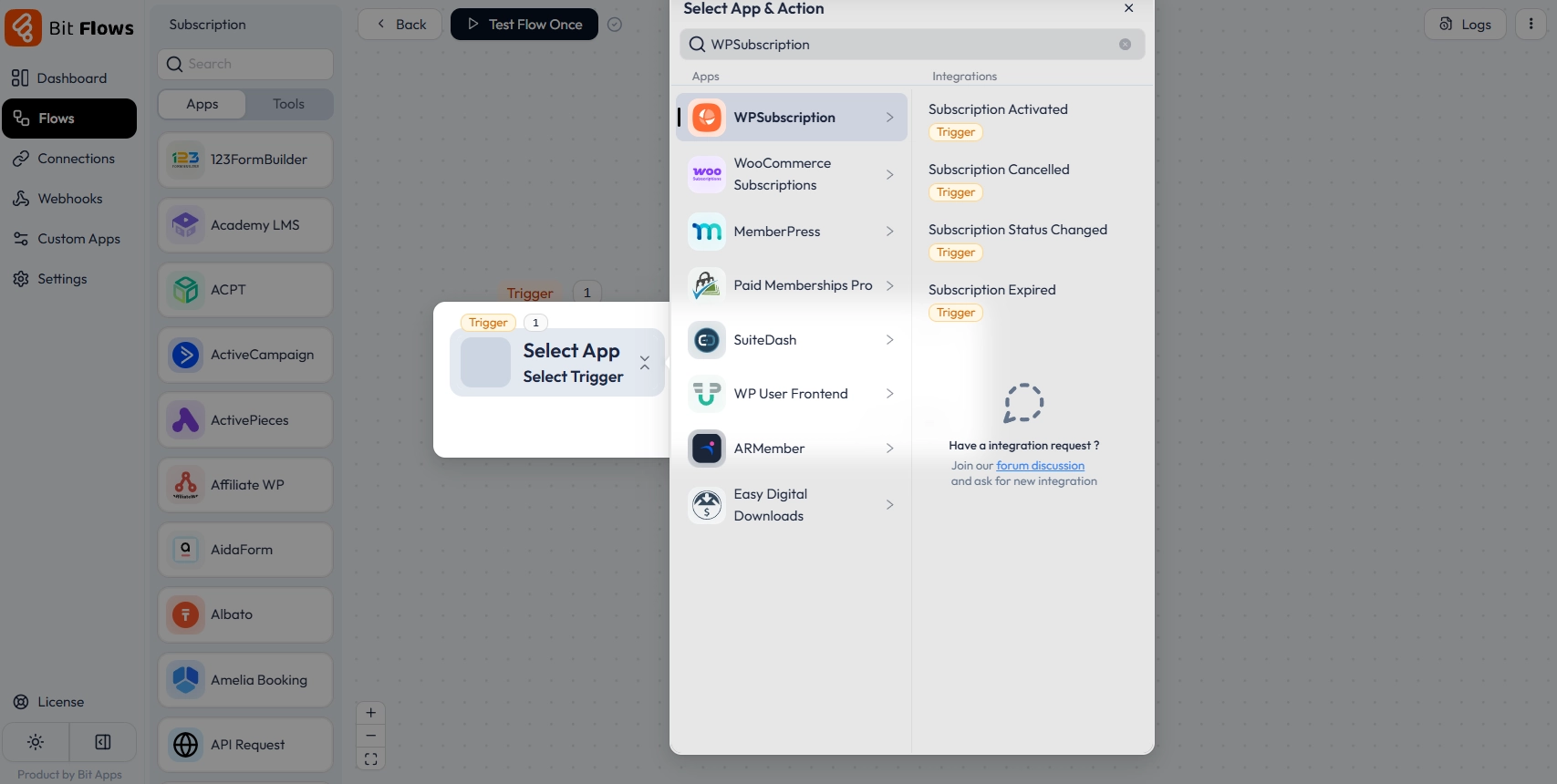The image size is (1557, 784).
Task: Toggle the light theme mode
Action: (x=36, y=742)
